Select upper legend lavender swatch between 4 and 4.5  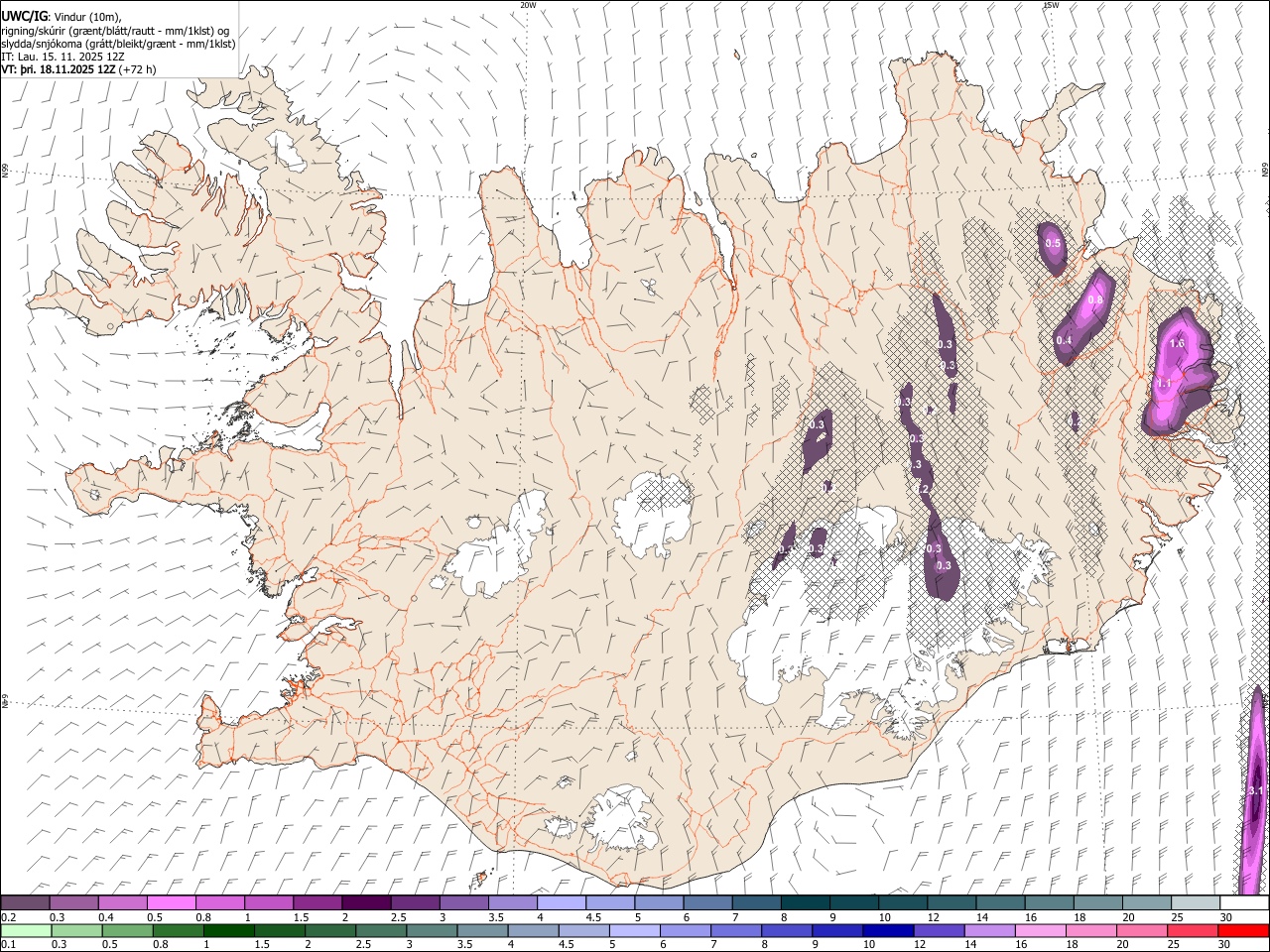click(562, 902)
